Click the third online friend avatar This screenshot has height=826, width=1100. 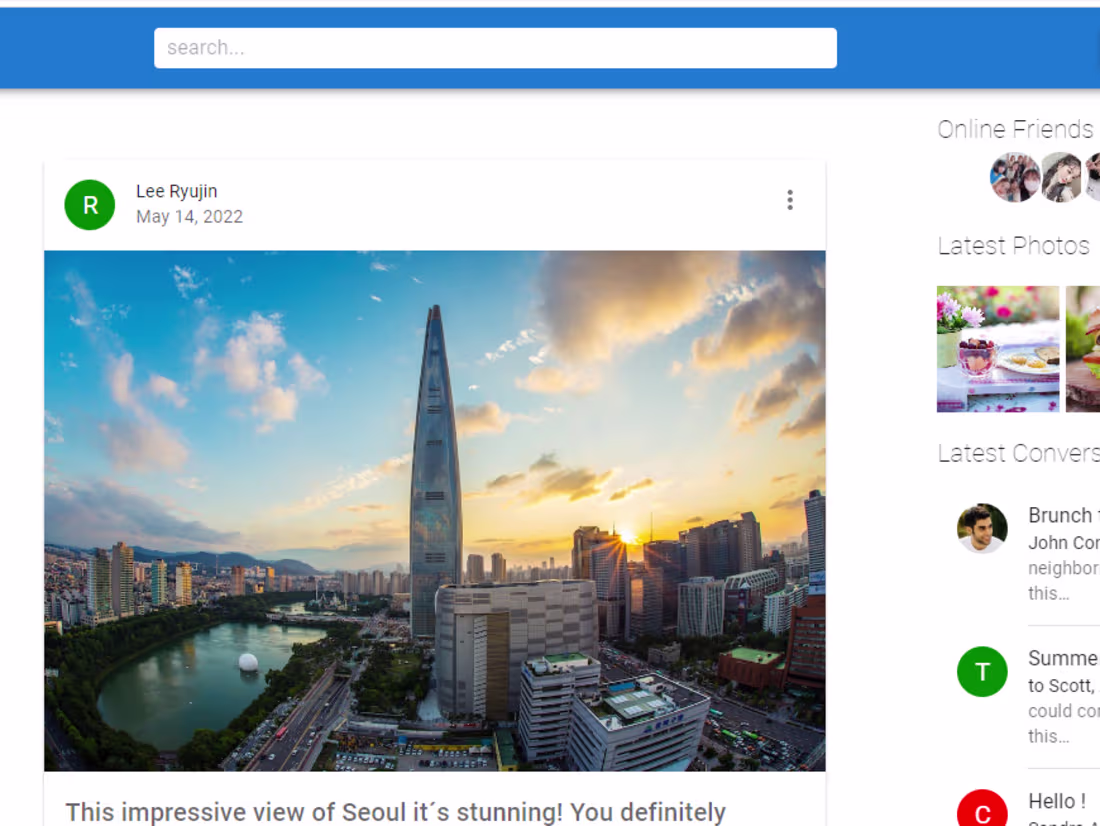pyautogui.click(x=1095, y=177)
